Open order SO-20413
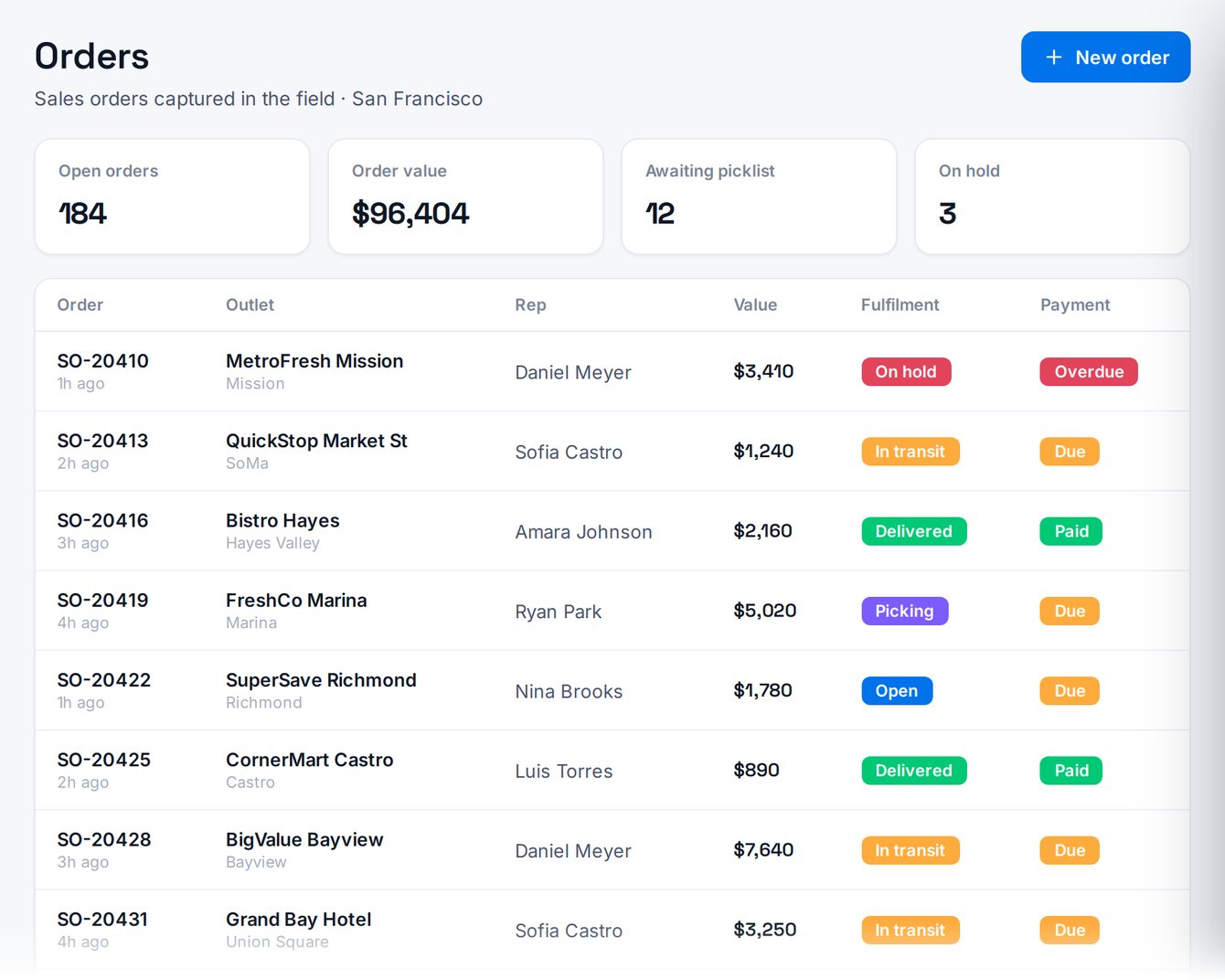1225x980 pixels. tap(102, 441)
